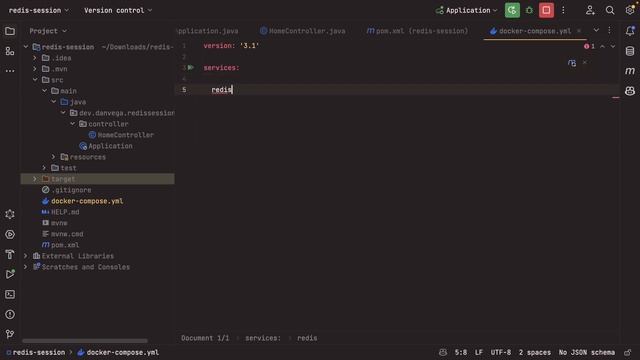Expand the .idea folder
Screen dimensions: 640x360
coord(35,58)
